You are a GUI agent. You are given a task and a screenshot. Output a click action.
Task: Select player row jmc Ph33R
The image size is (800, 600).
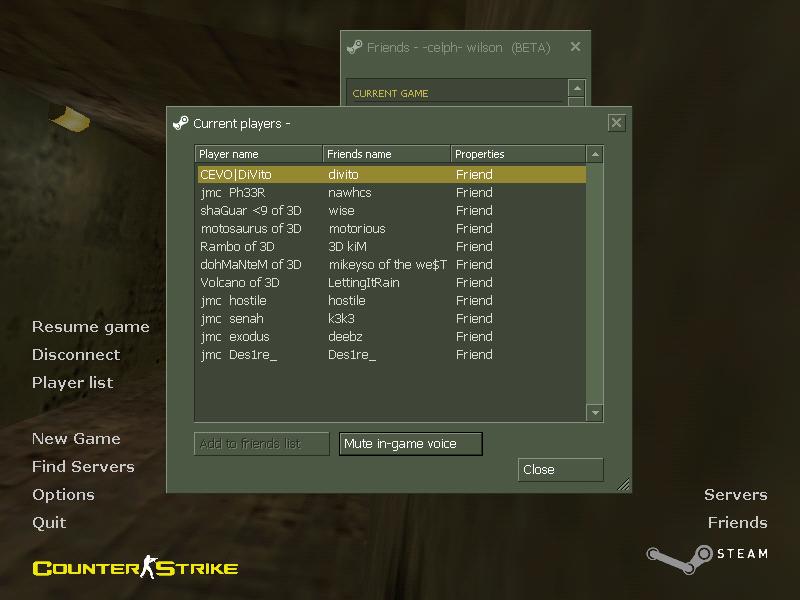391,192
